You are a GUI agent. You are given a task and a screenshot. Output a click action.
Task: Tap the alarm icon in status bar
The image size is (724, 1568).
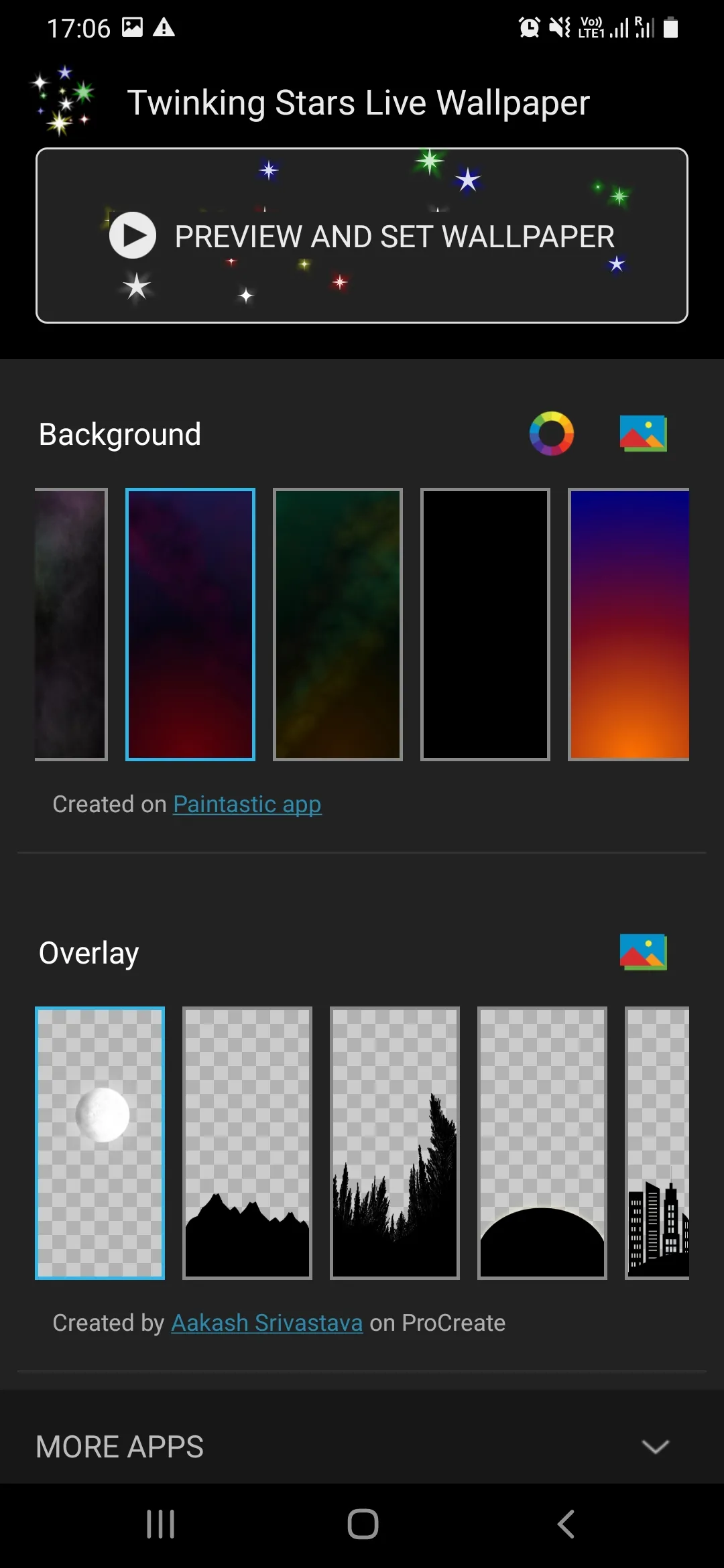click(x=530, y=27)
